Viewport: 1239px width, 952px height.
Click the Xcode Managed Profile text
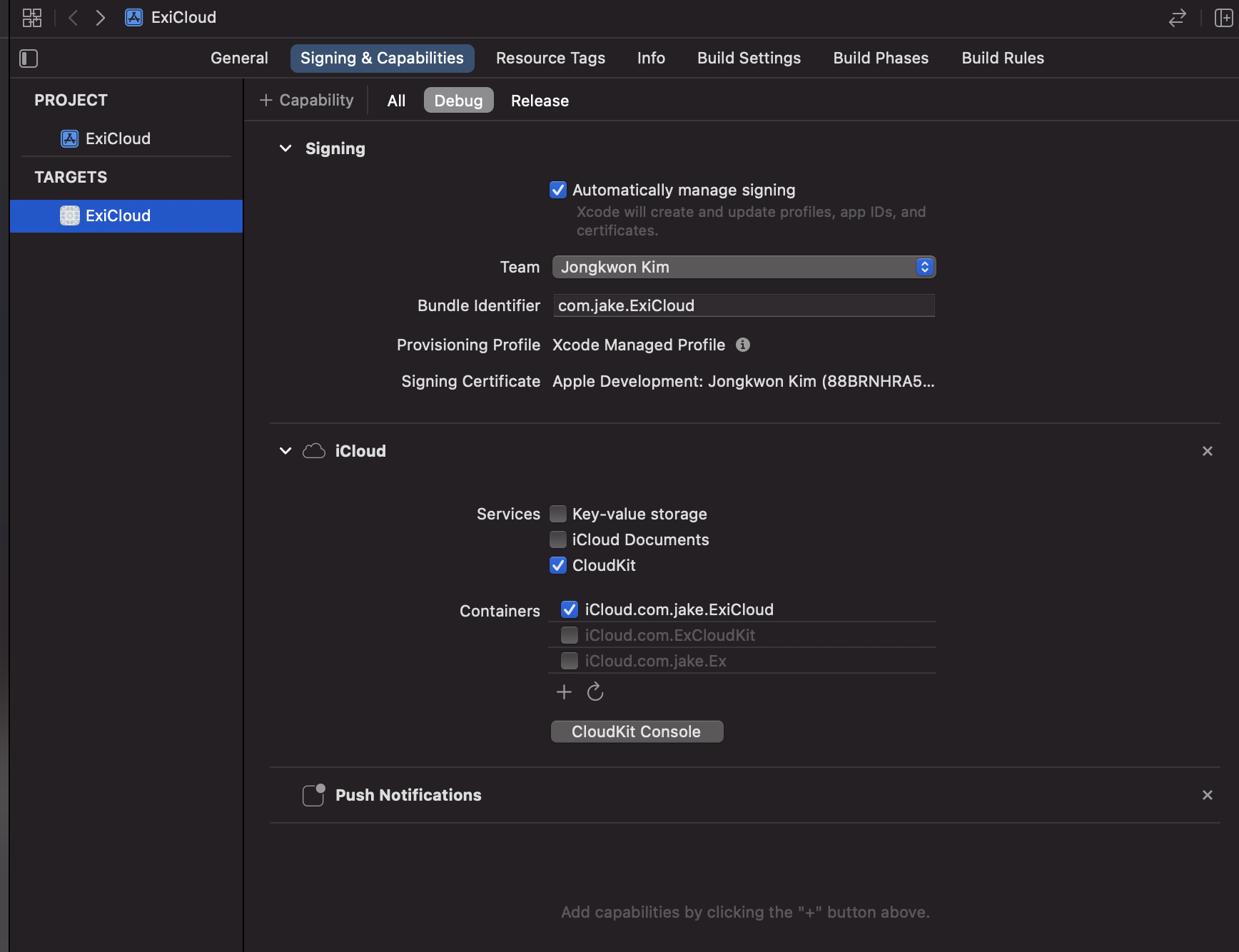pos(638,345)
